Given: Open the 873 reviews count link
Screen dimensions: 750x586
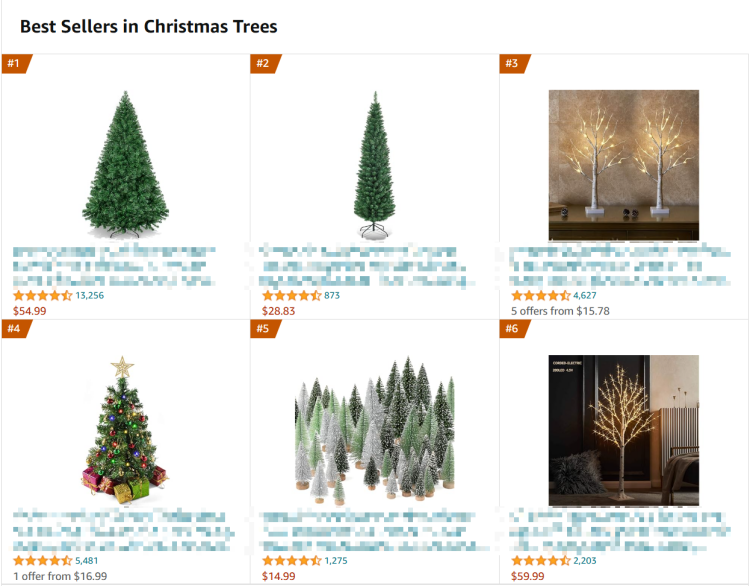Looking at the screenshot, I should (332, 296).
